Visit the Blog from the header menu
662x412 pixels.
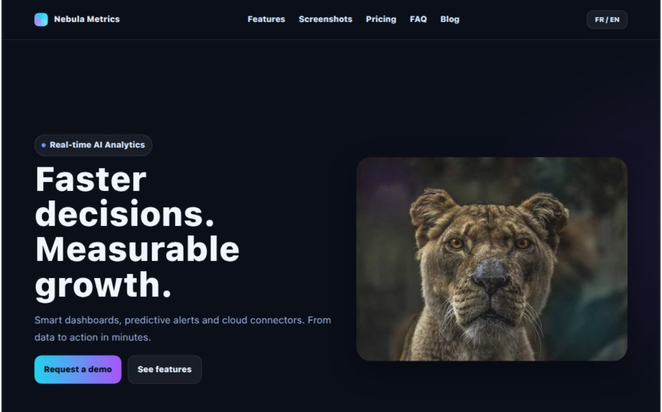pyautogui.click(x=450, y=19)
